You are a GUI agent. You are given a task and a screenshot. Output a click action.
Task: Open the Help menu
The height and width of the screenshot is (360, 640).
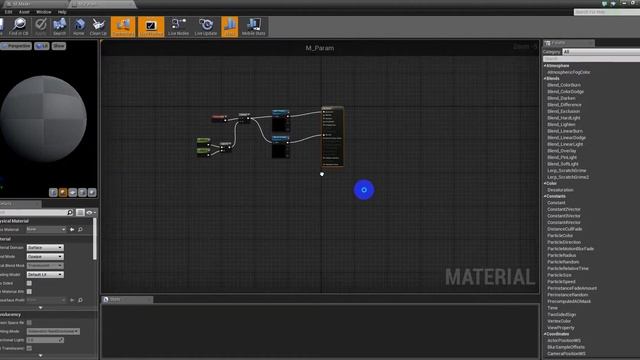coord(62,12)
